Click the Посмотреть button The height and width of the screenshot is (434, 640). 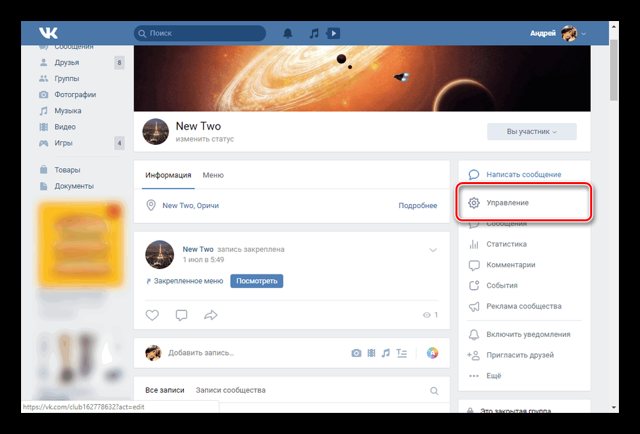pyautogui.click(x=257, y=281)
